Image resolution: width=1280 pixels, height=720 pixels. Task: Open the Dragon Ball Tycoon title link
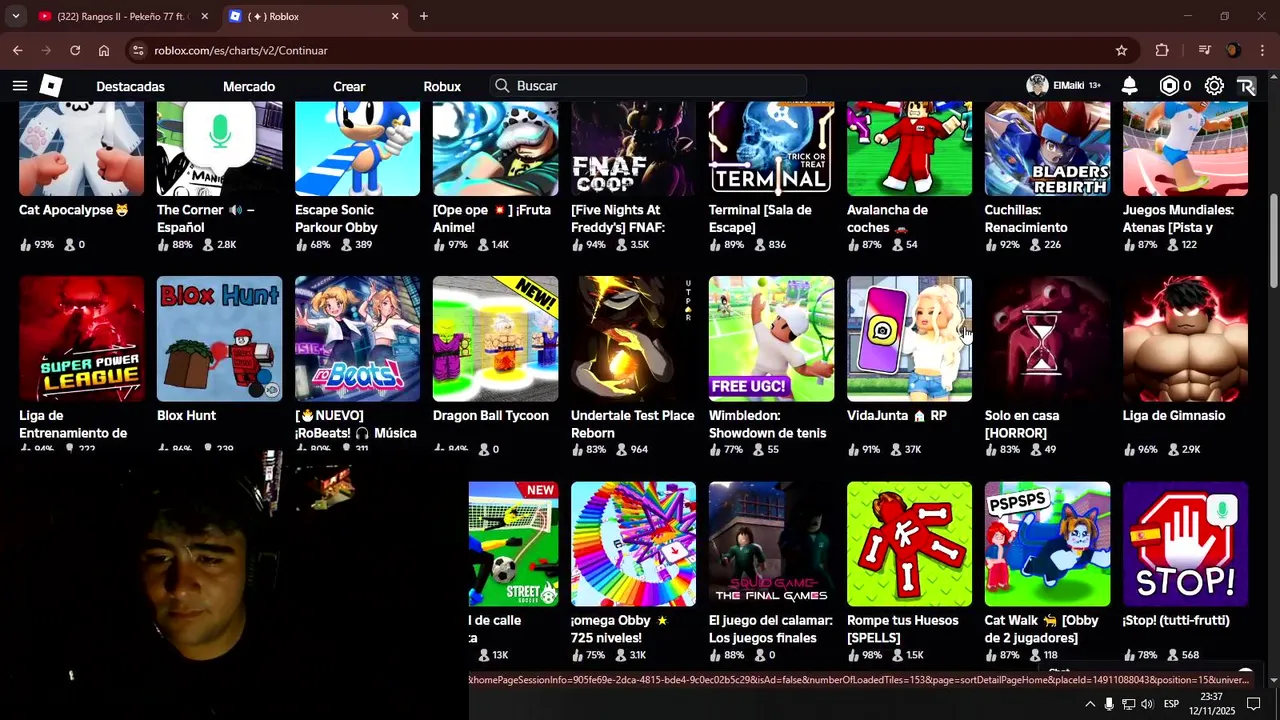pos(491,415)
